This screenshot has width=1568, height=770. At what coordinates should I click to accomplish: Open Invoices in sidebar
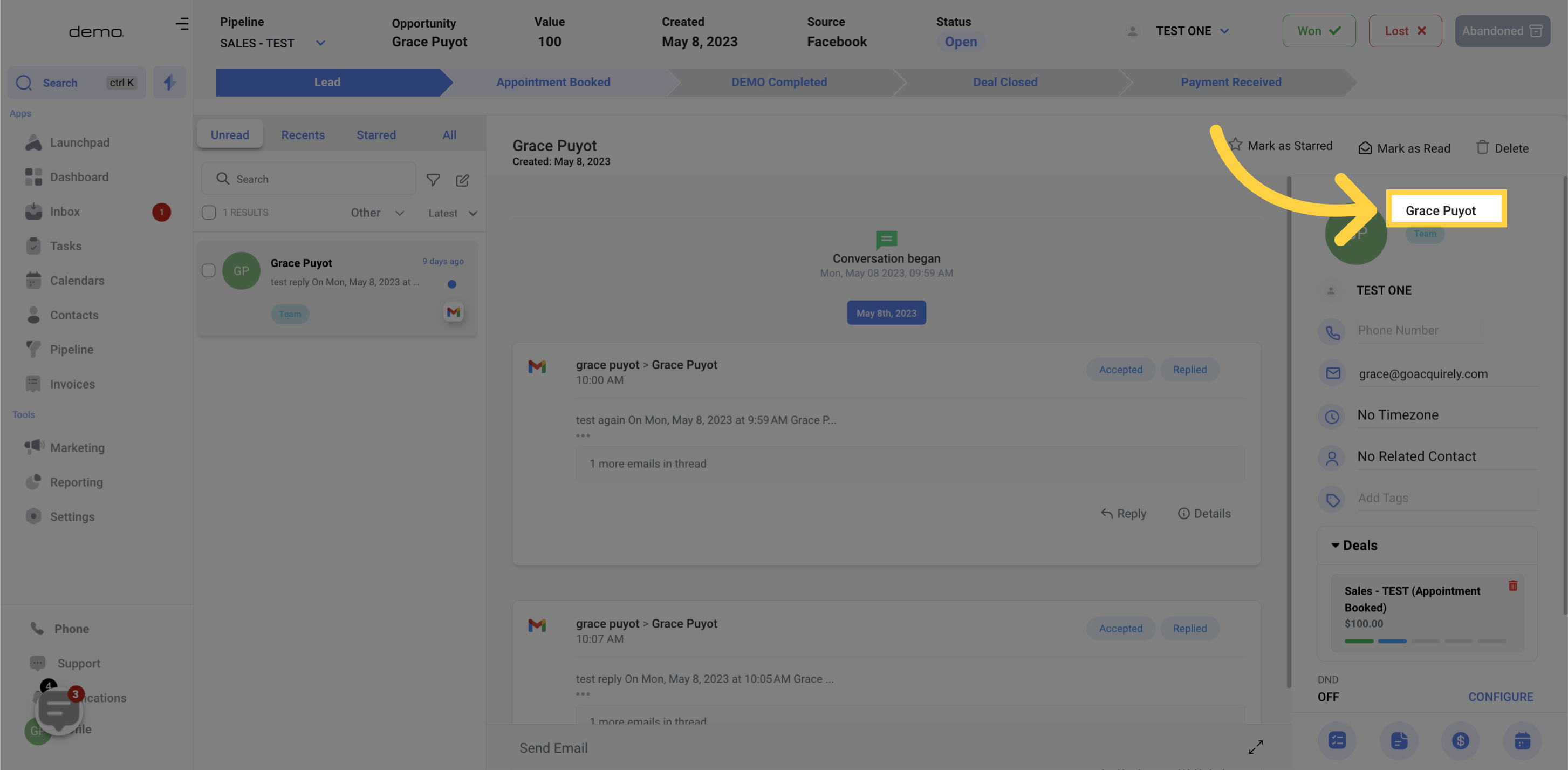tap(60, 384)
